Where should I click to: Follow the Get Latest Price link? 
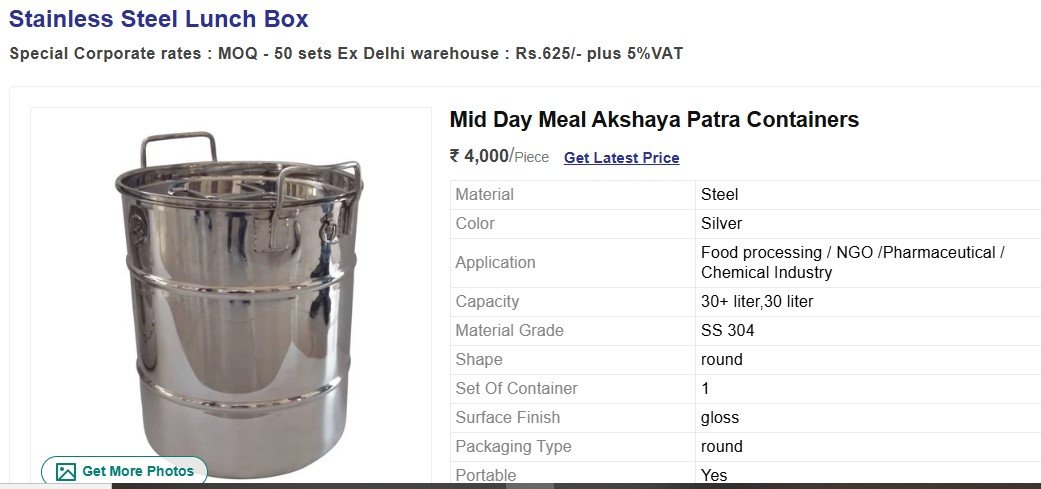[621, 158]
